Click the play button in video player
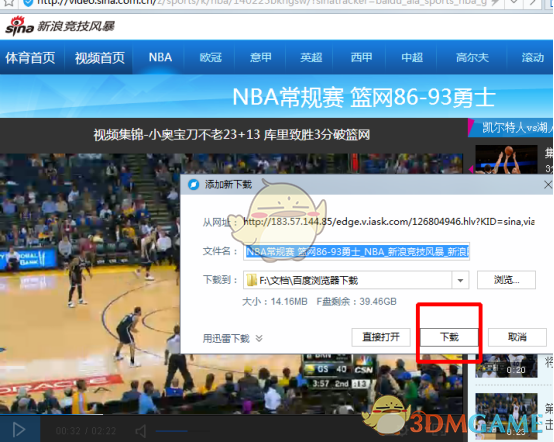The width and height of the screenshot is (554, 442). [19, 430]
